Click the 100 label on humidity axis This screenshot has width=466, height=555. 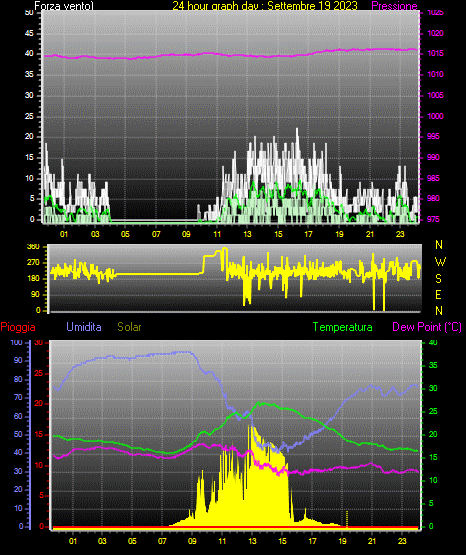[16, 342]
